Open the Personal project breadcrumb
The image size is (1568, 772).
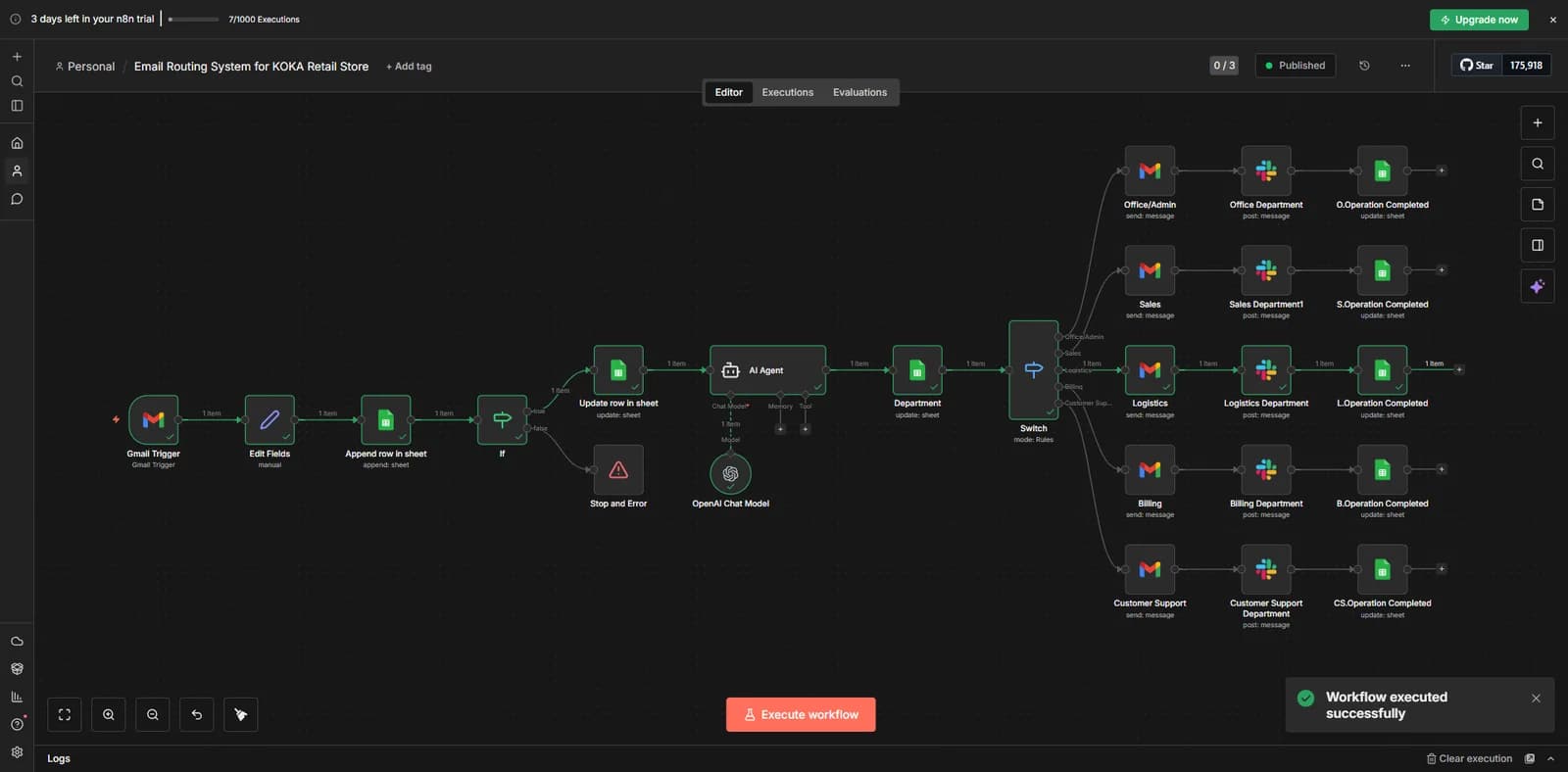click(85, 67)
